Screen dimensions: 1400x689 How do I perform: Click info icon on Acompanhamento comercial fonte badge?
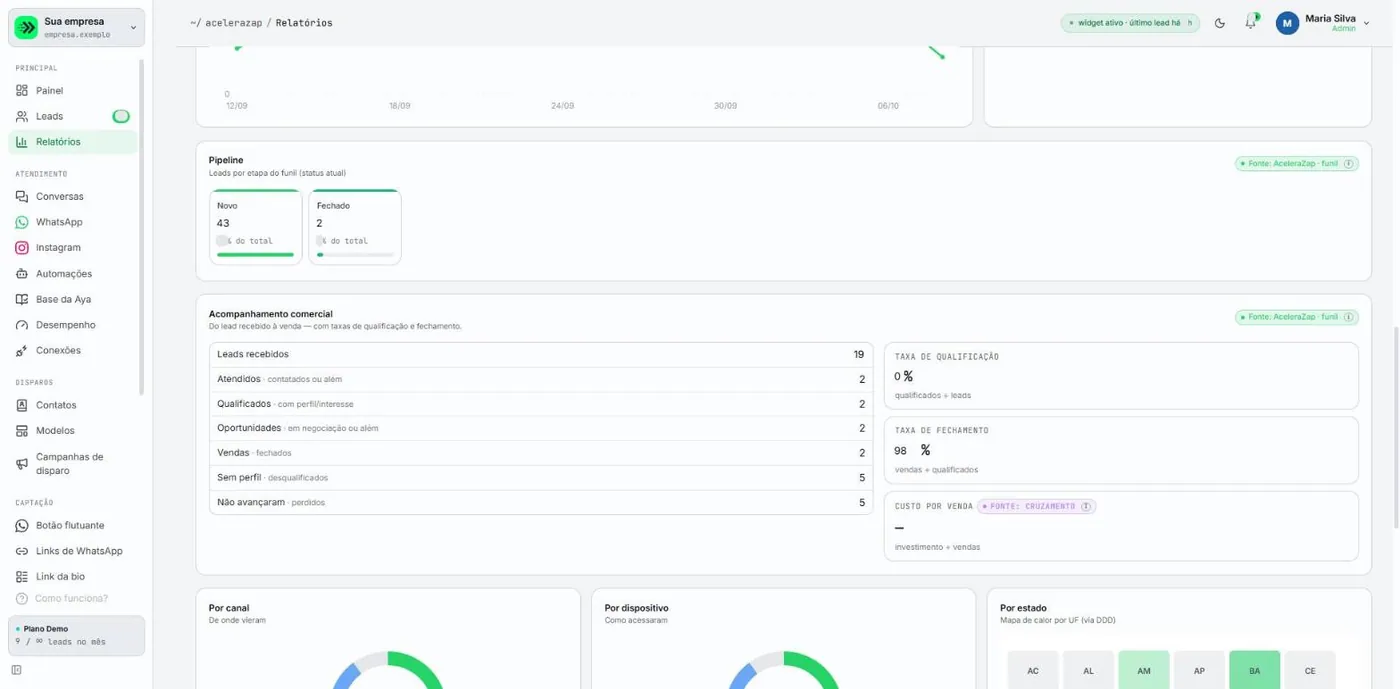click(x=1348, y=317)
